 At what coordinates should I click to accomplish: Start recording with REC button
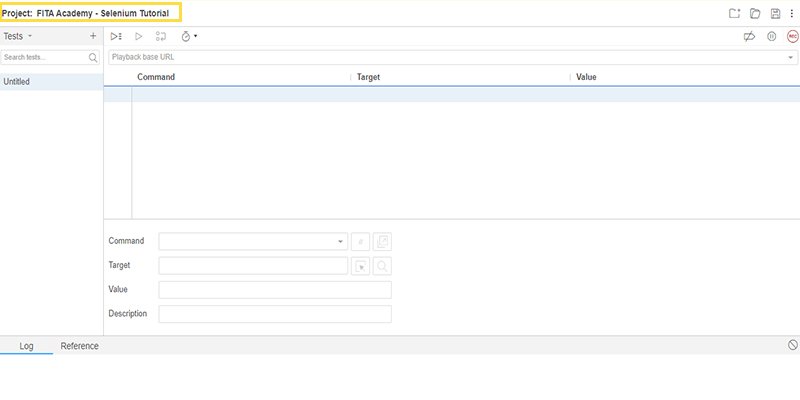[x=792, y=36]
